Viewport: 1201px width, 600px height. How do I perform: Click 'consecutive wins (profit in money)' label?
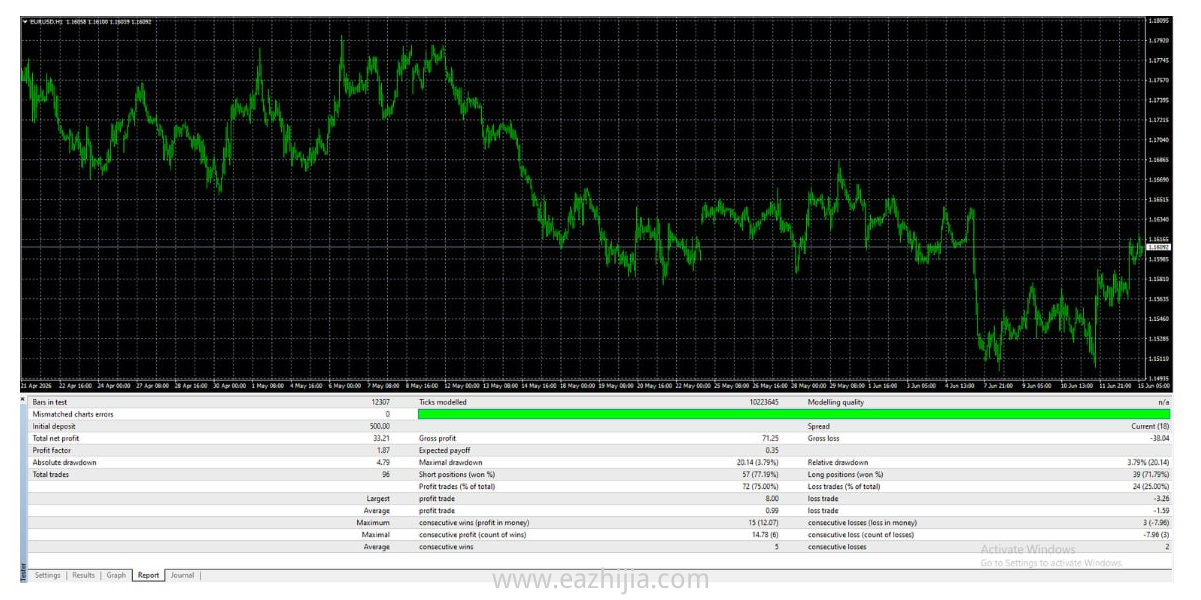pyautogui.click(x=474, y=522)
